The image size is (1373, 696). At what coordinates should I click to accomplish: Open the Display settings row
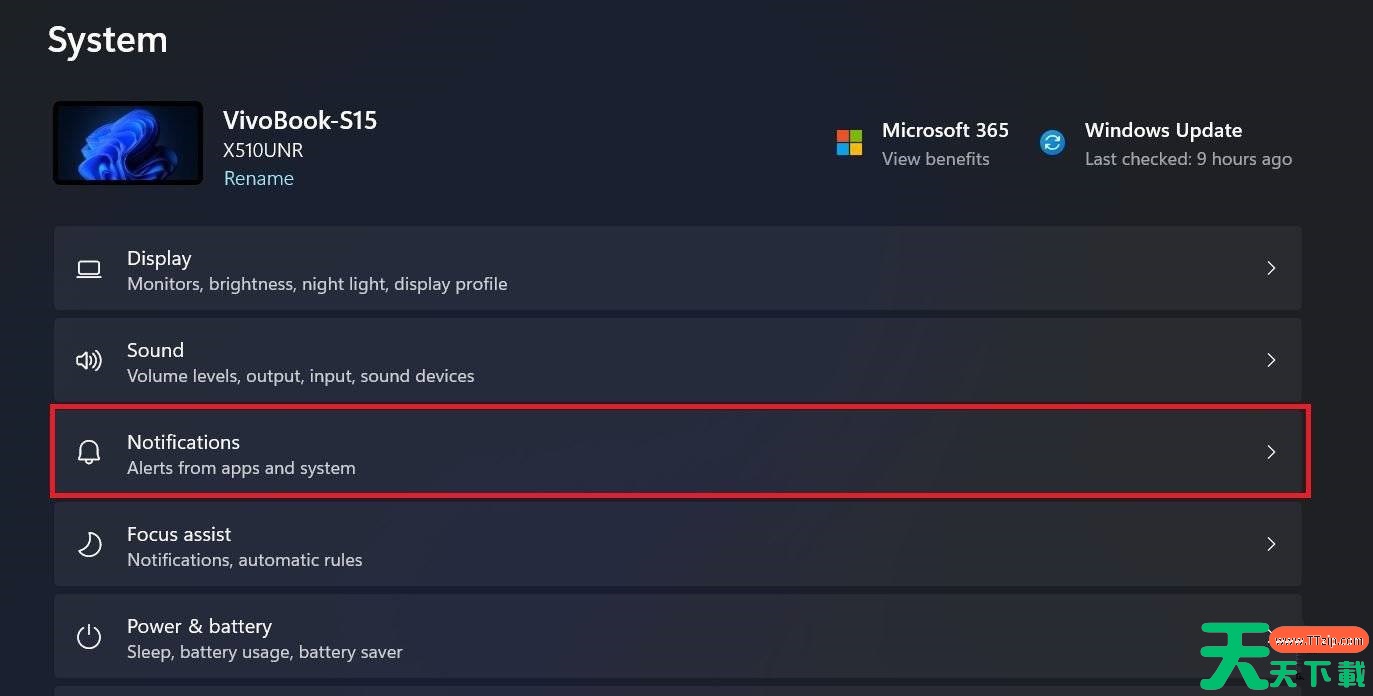click(677, 268)
